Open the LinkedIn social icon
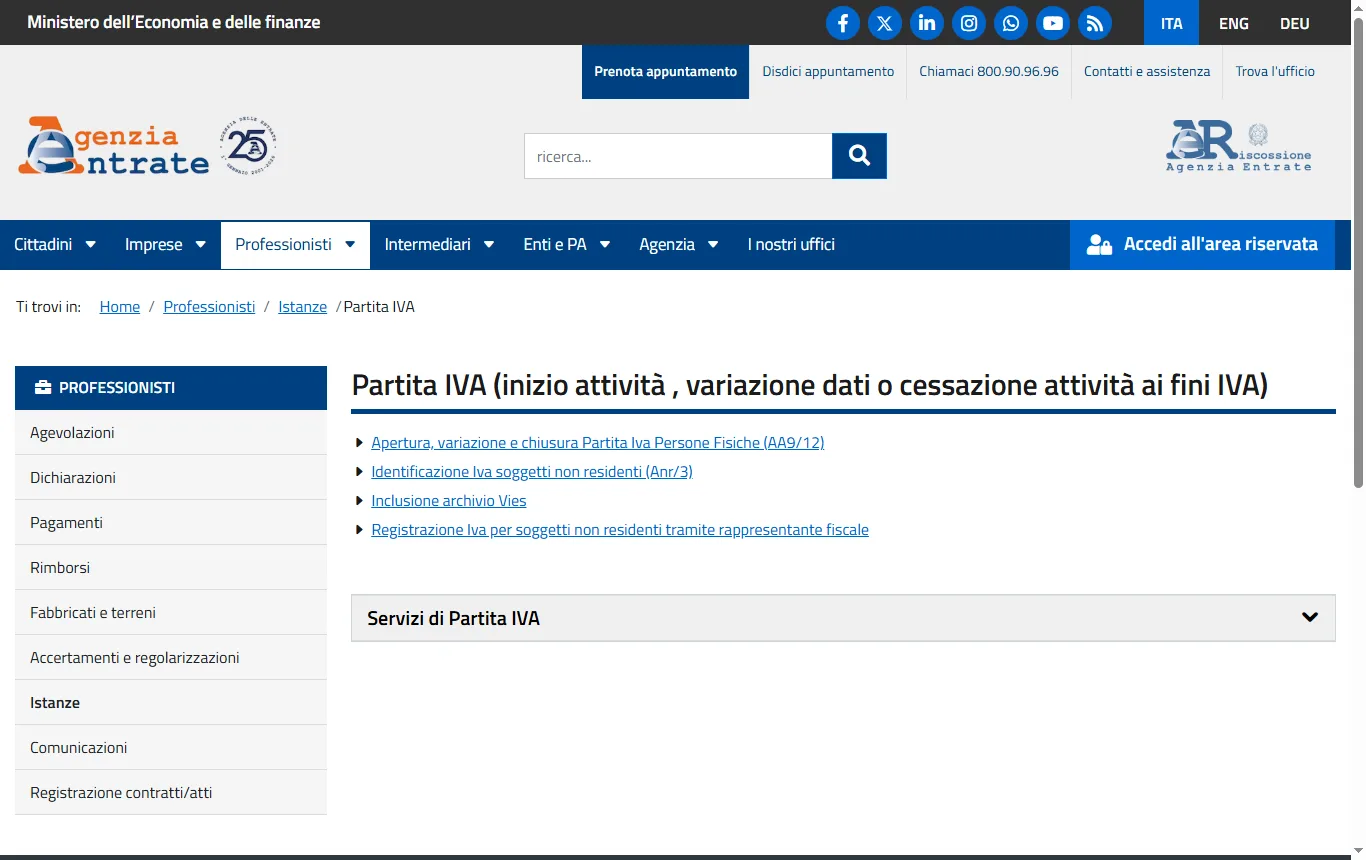Image resolution: width=1366 pixels, height=860 pixels. click(x=927, y=23)
